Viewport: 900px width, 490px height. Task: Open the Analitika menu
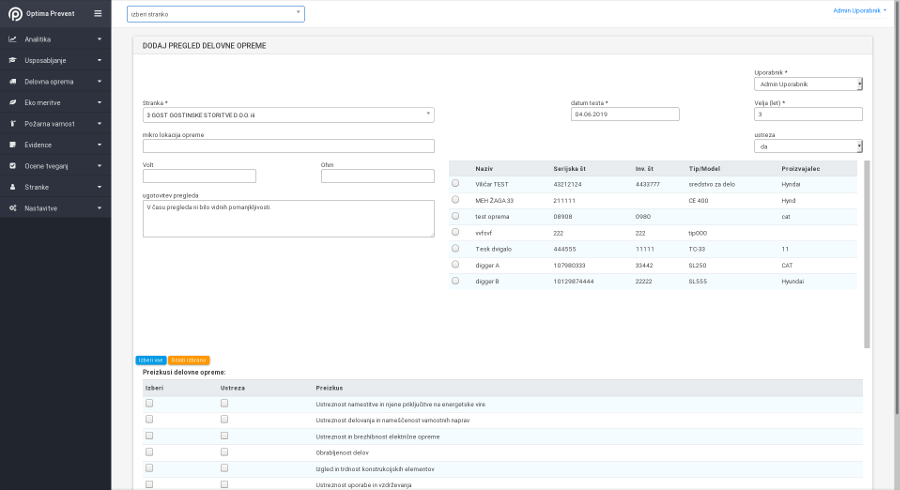pos(56,39)
